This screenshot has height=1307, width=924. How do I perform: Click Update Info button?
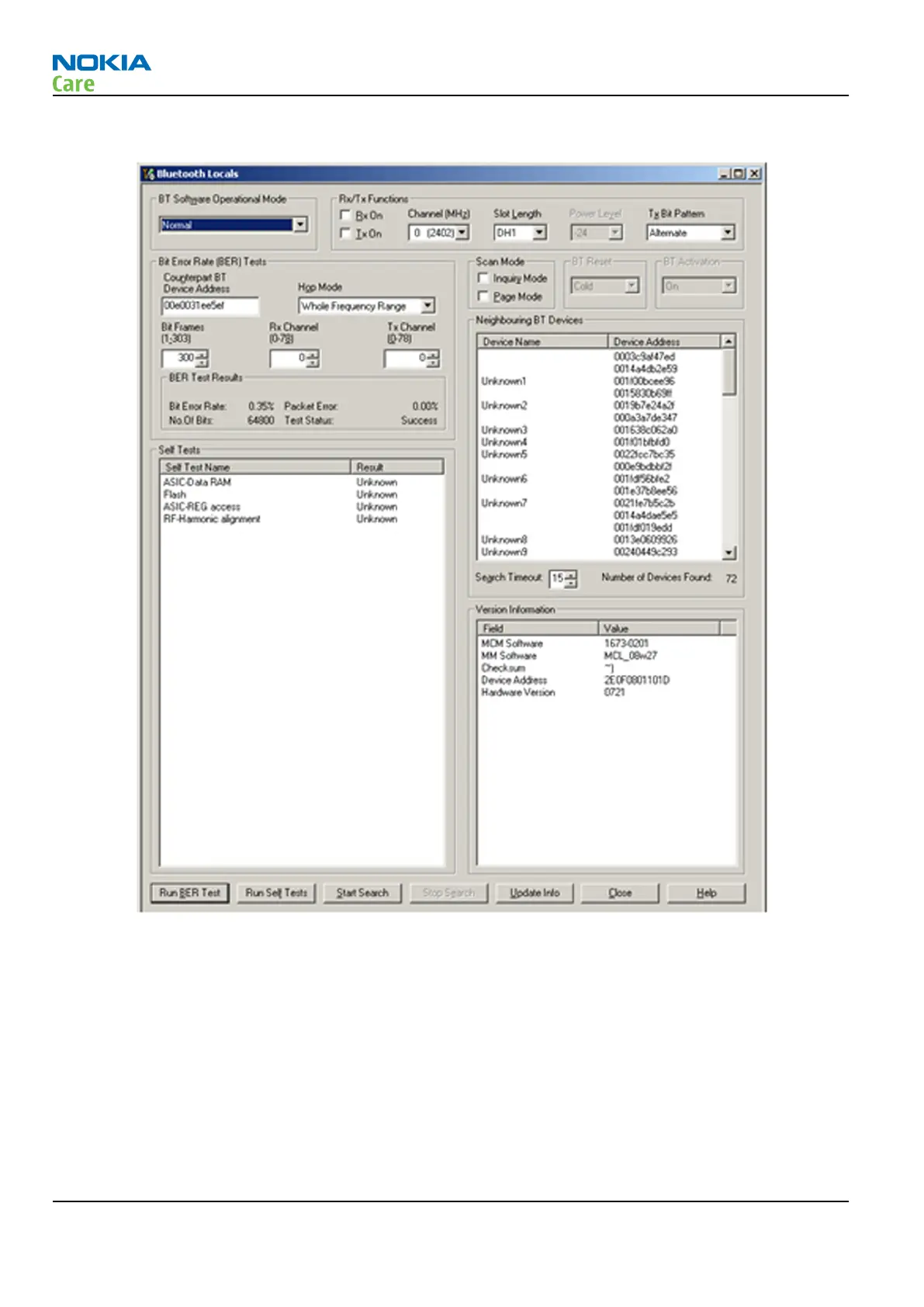point(535,893)
